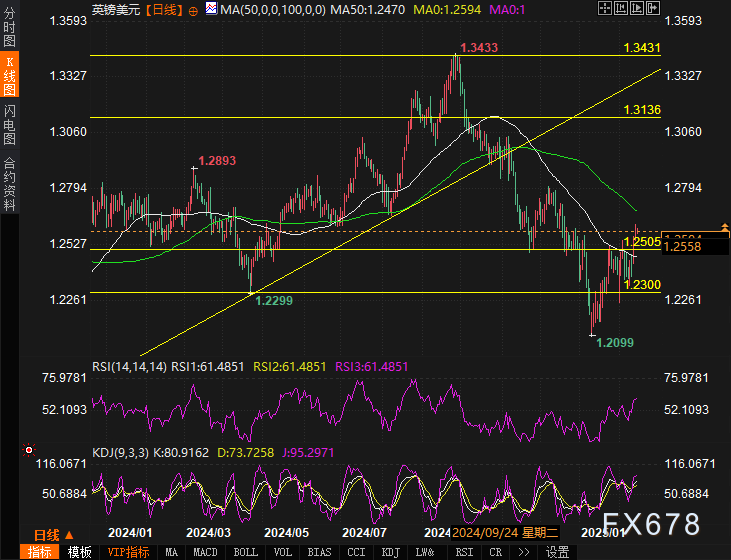Switch to the CCI indicator
This screenshot has width=731, height=560.
click(x=355, y=552)
